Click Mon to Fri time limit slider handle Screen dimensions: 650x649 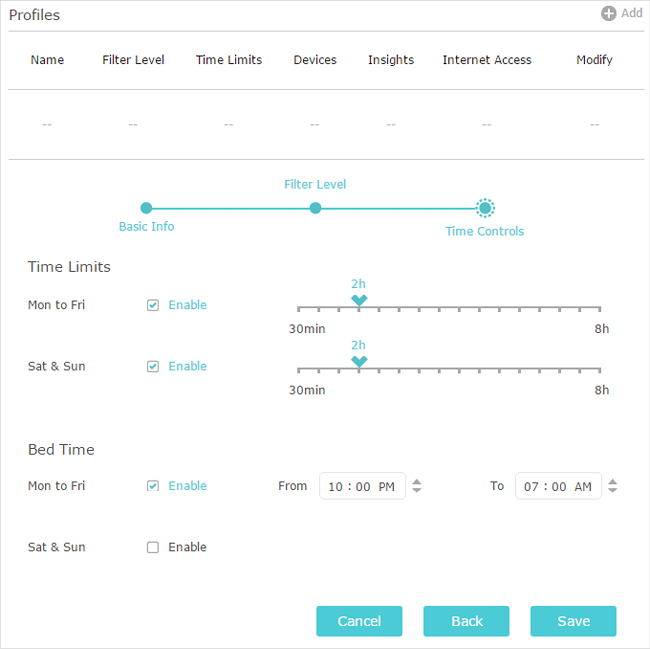coord(359,300)
